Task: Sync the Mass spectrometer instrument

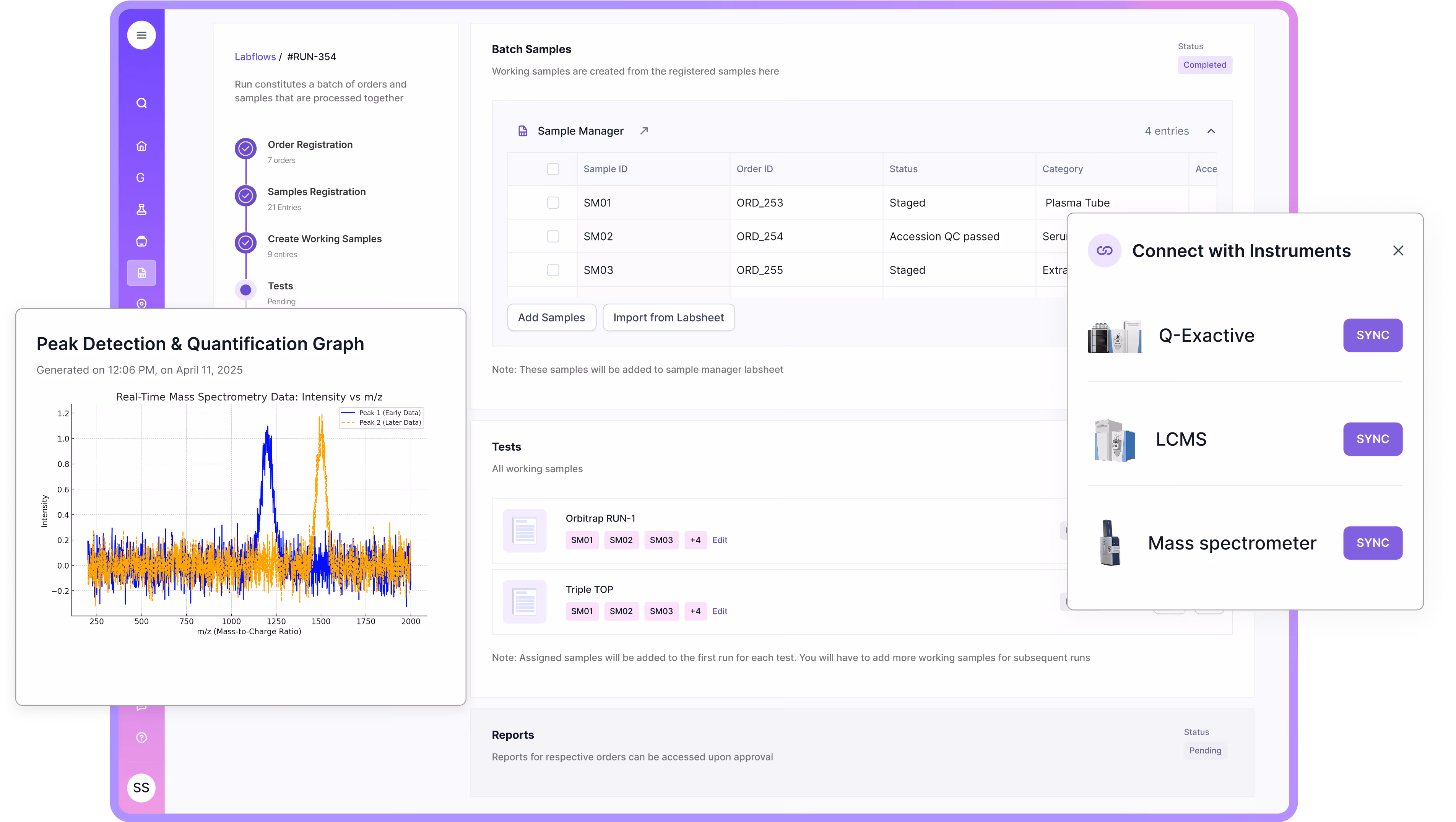Action: [x=1372, y=543]
